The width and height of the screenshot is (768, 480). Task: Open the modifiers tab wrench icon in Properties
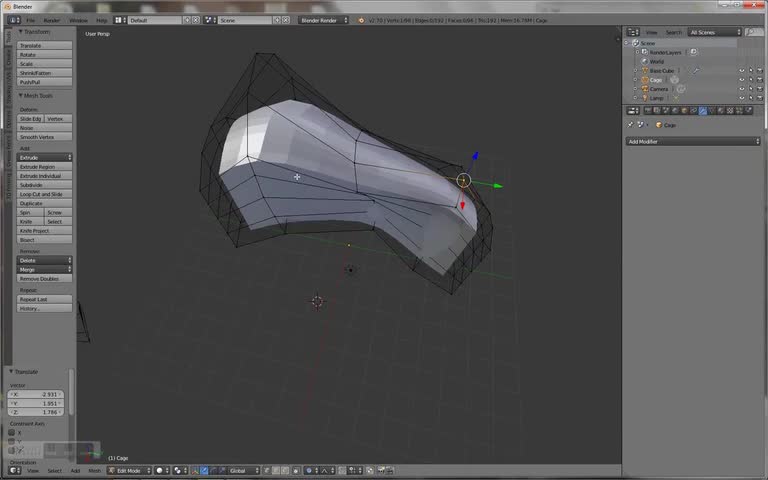702,111
